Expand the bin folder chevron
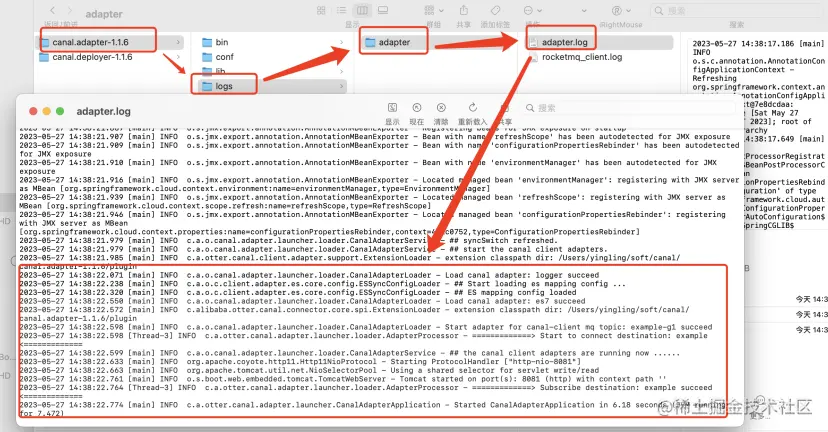Viewport: 828px width, 432px height. tap(342, 42)
